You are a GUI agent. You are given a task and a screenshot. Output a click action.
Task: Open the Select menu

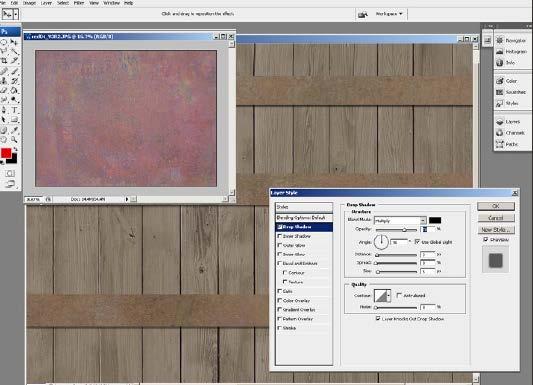tap(63, 3)
